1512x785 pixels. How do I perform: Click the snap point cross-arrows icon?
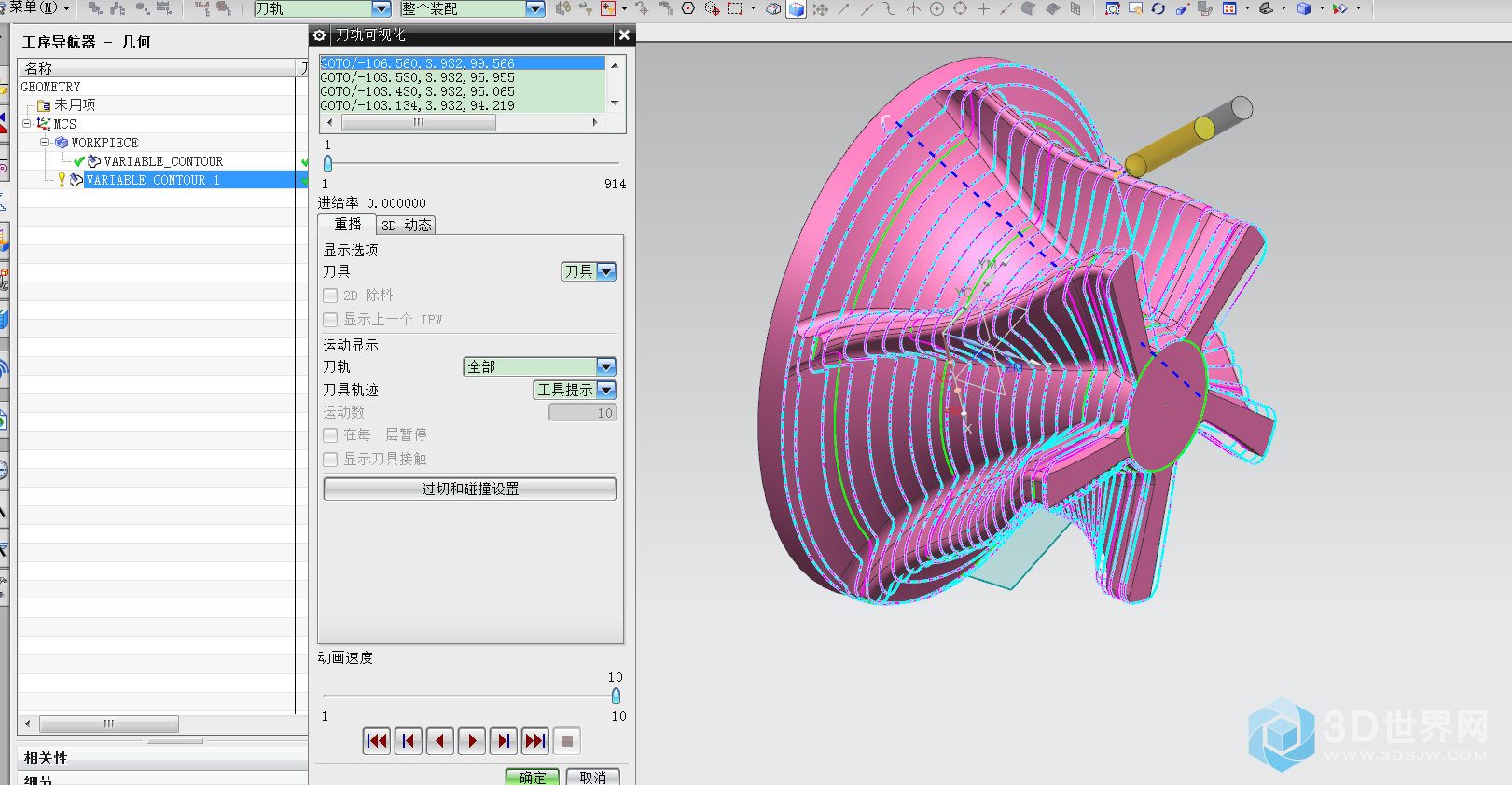821,9
